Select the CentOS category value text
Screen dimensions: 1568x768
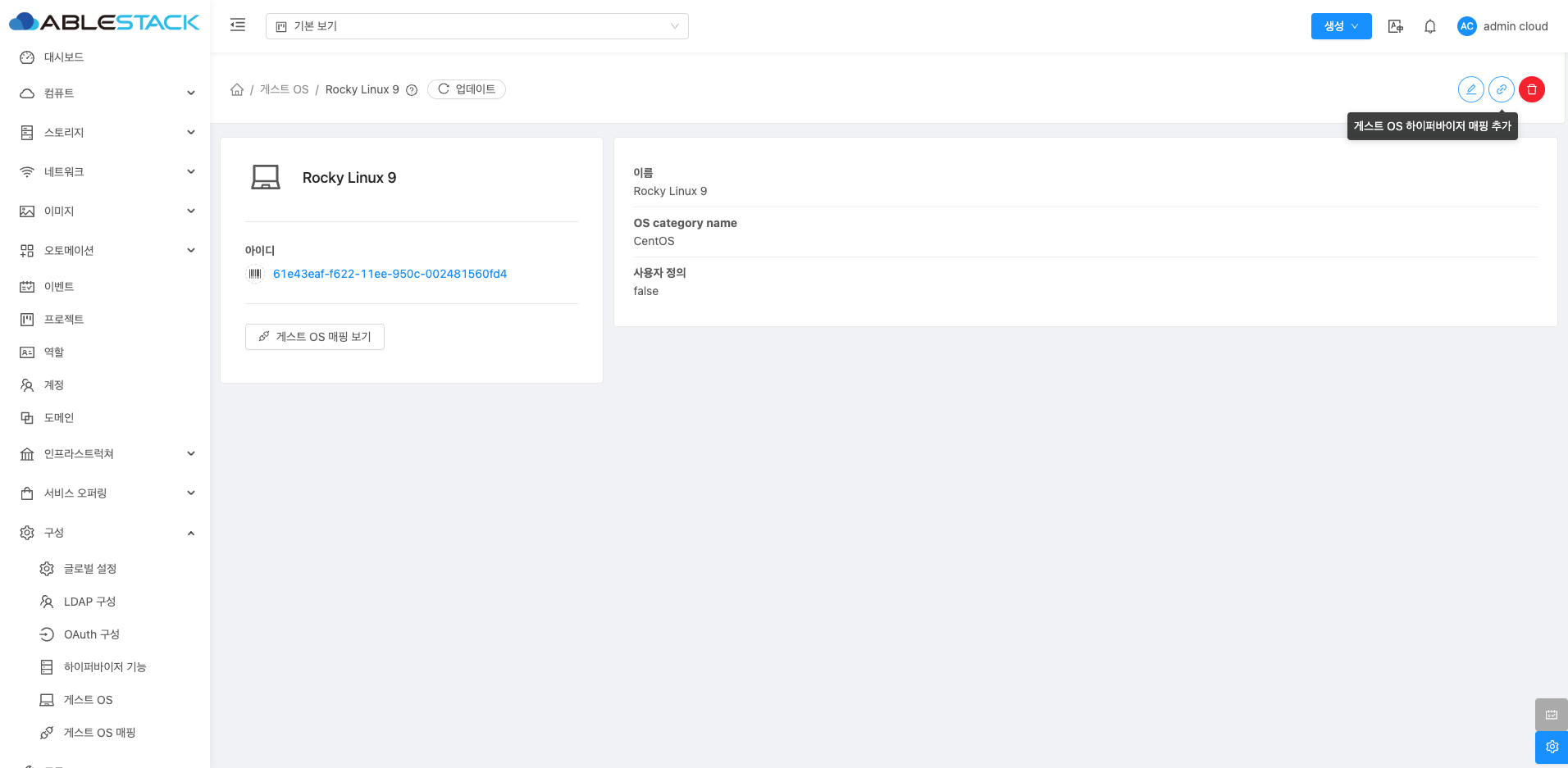pos(654,241)
